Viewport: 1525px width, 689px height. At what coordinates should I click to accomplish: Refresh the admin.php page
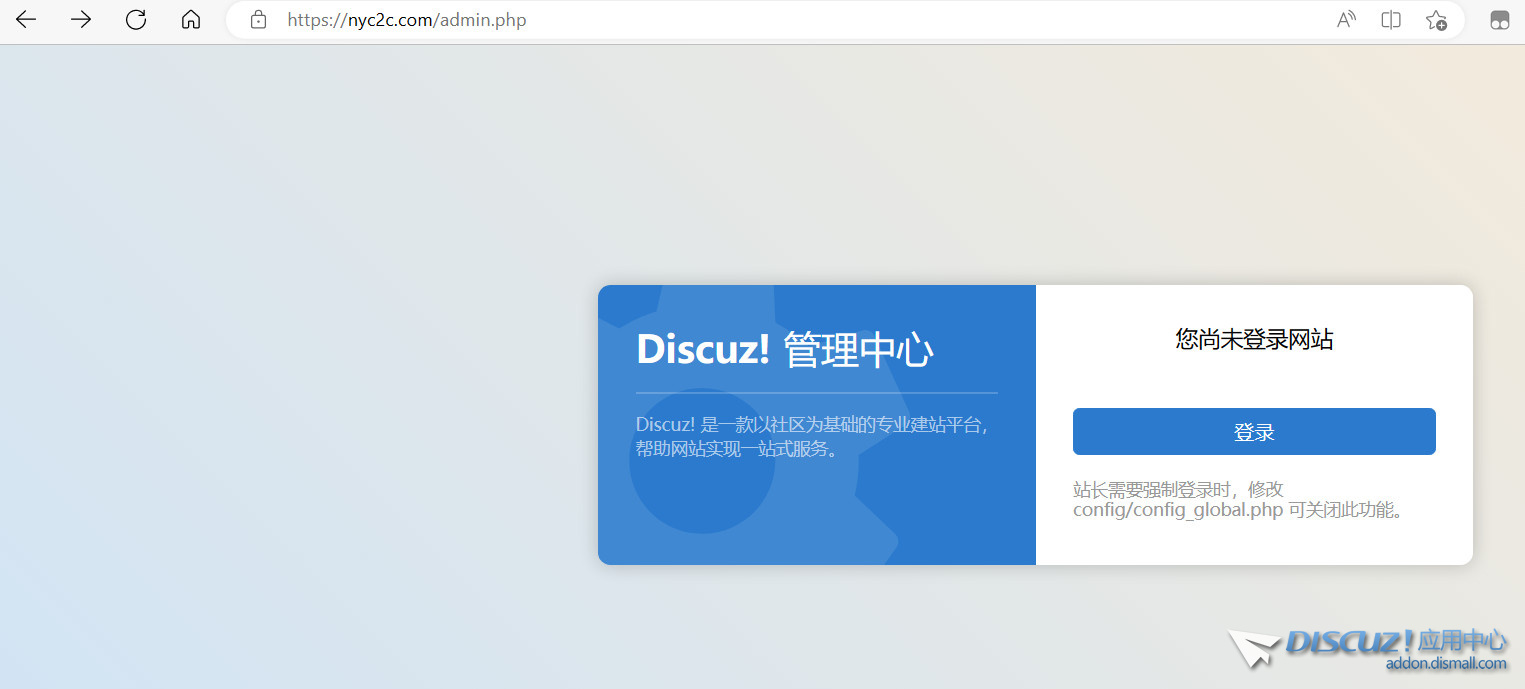135,19
